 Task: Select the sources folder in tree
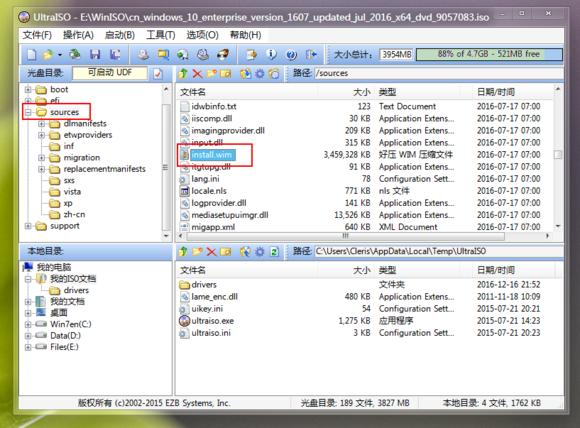[64, 112]
